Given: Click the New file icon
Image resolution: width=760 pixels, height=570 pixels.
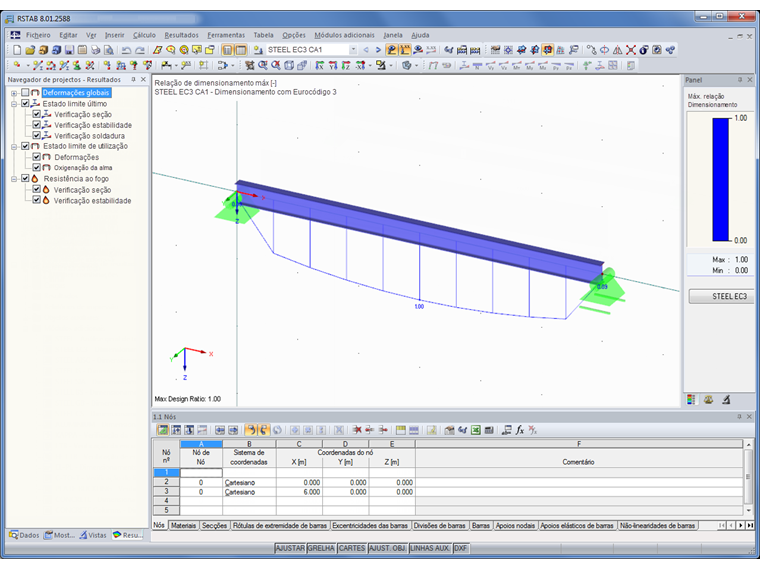Looking at the screenshot, I should click(x=17, y=50).
